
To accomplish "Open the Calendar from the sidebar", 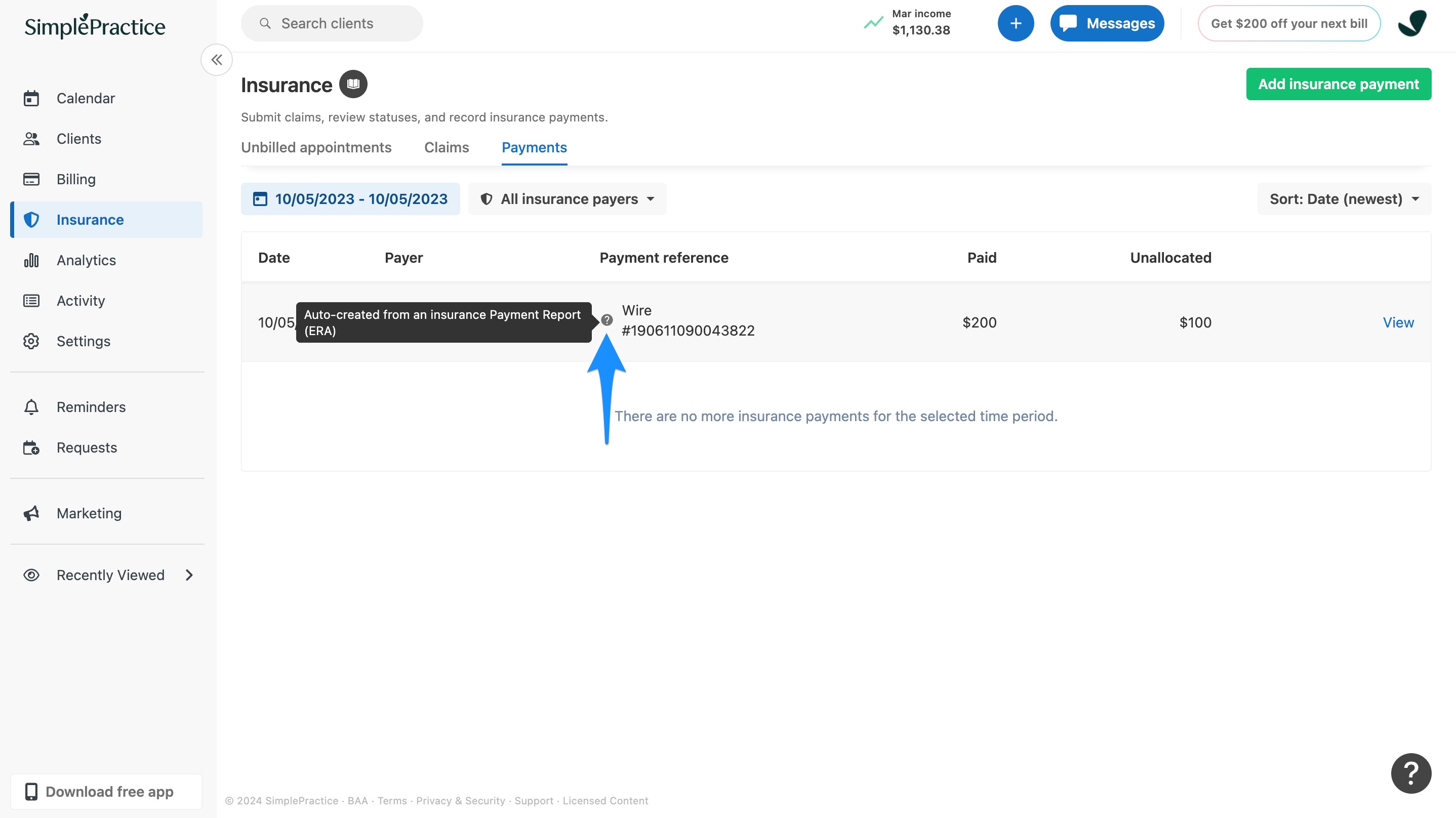I will coord(86,98).
